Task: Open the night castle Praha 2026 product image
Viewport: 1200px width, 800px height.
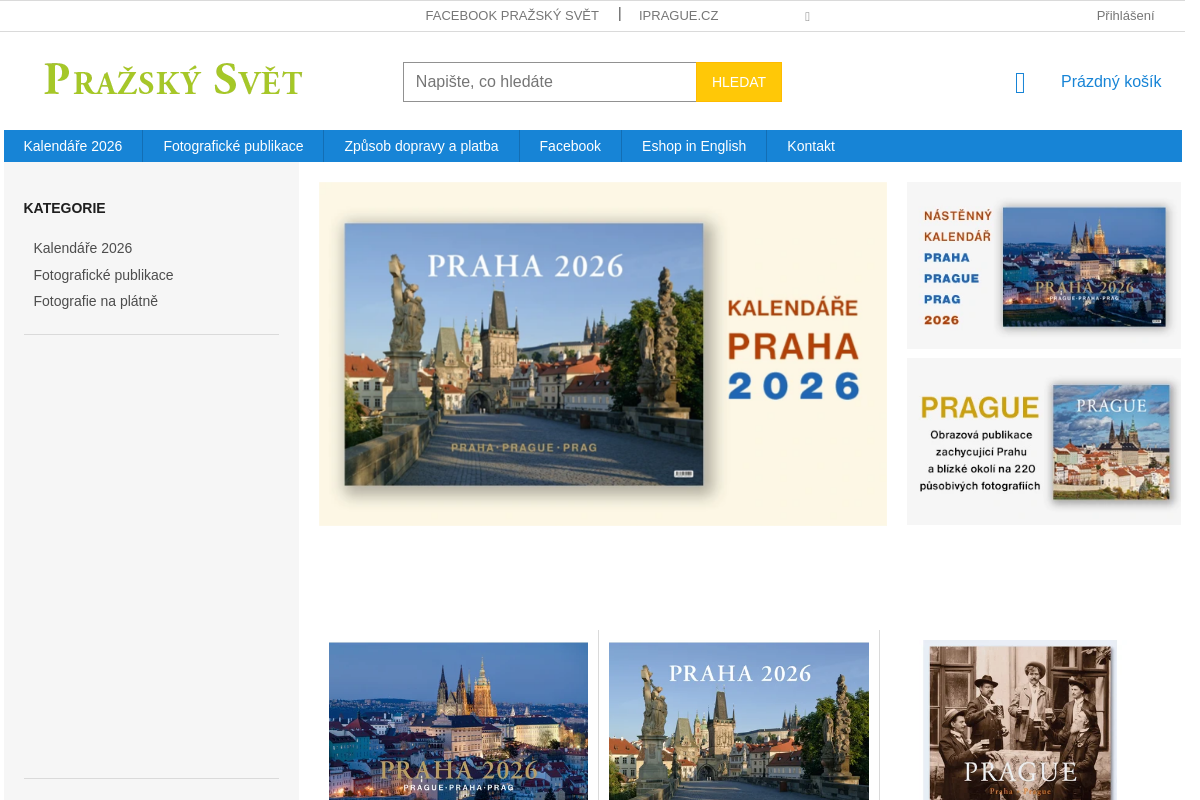Action: [459, 721]
